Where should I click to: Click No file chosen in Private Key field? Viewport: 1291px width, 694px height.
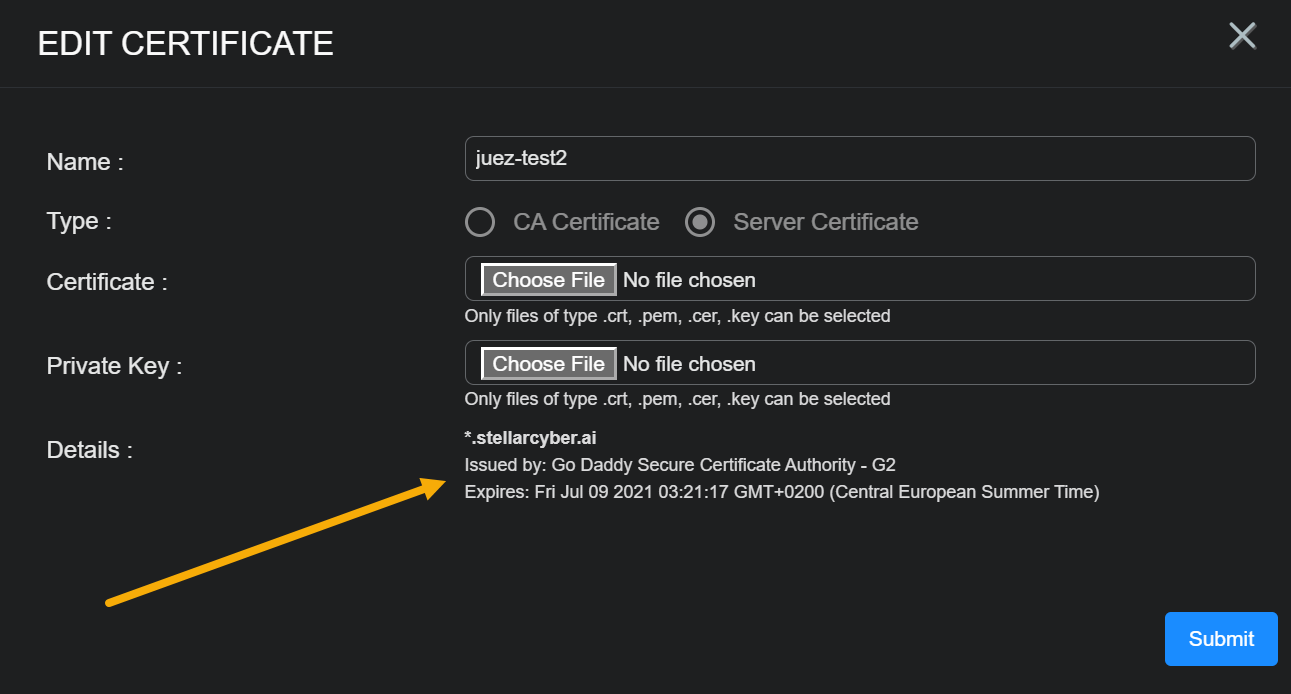tap(689, 364)
